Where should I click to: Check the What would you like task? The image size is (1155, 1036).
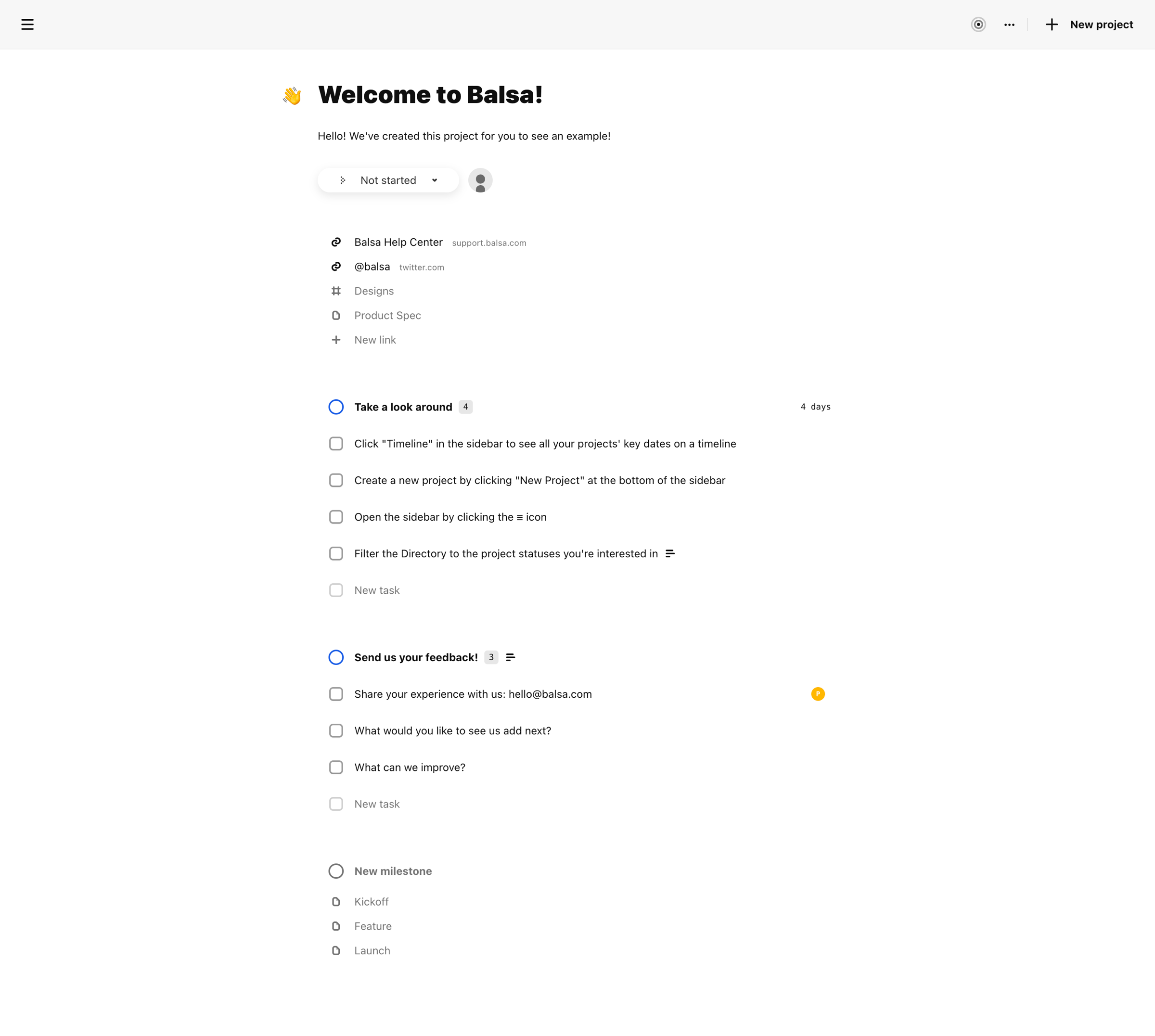[336, 731]
